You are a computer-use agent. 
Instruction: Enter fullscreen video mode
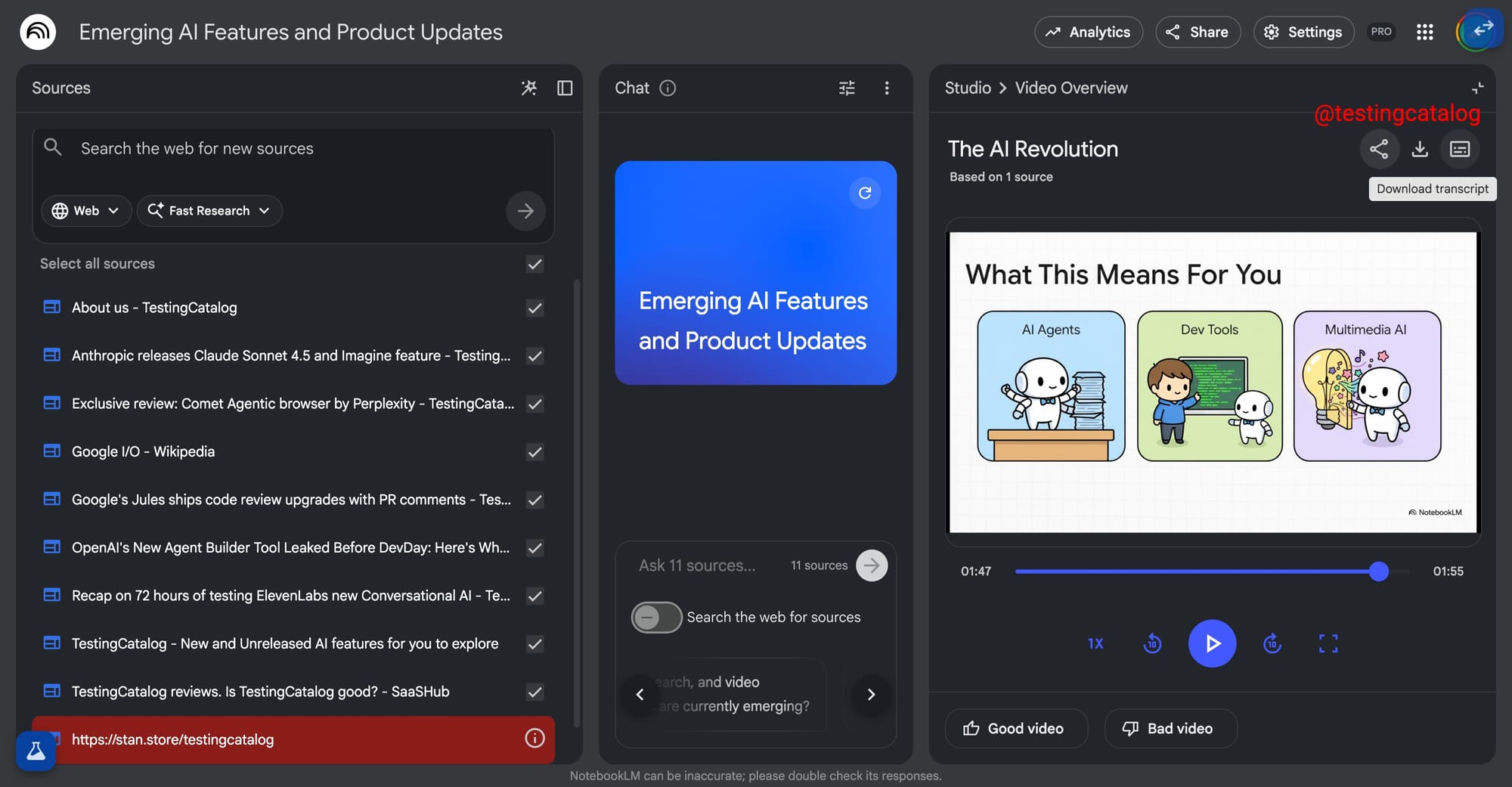[x=1328, y=643]
